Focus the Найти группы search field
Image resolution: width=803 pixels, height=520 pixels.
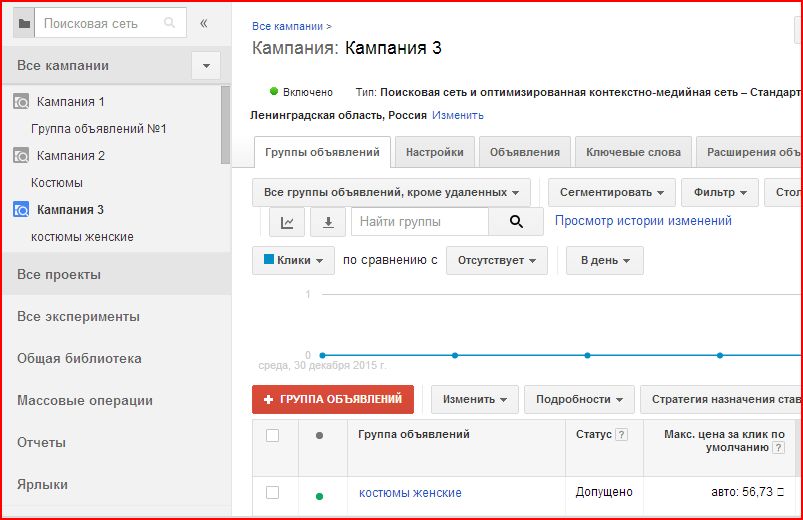pos(419,222)
